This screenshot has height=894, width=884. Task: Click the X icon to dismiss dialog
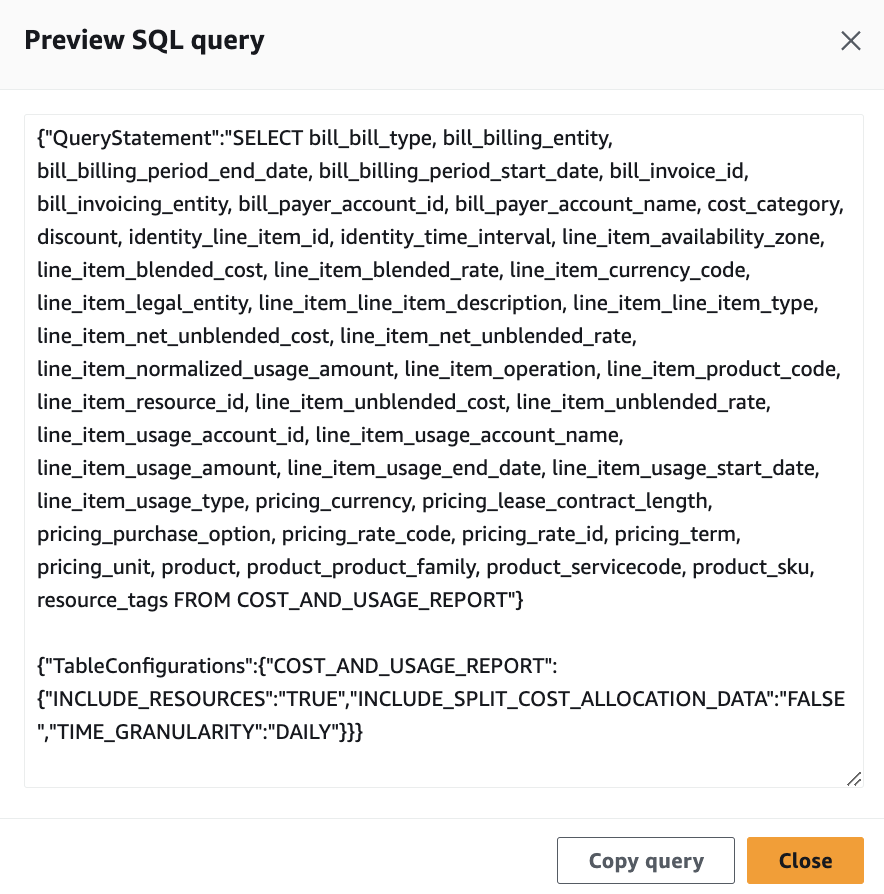click(x=851, y=40)
